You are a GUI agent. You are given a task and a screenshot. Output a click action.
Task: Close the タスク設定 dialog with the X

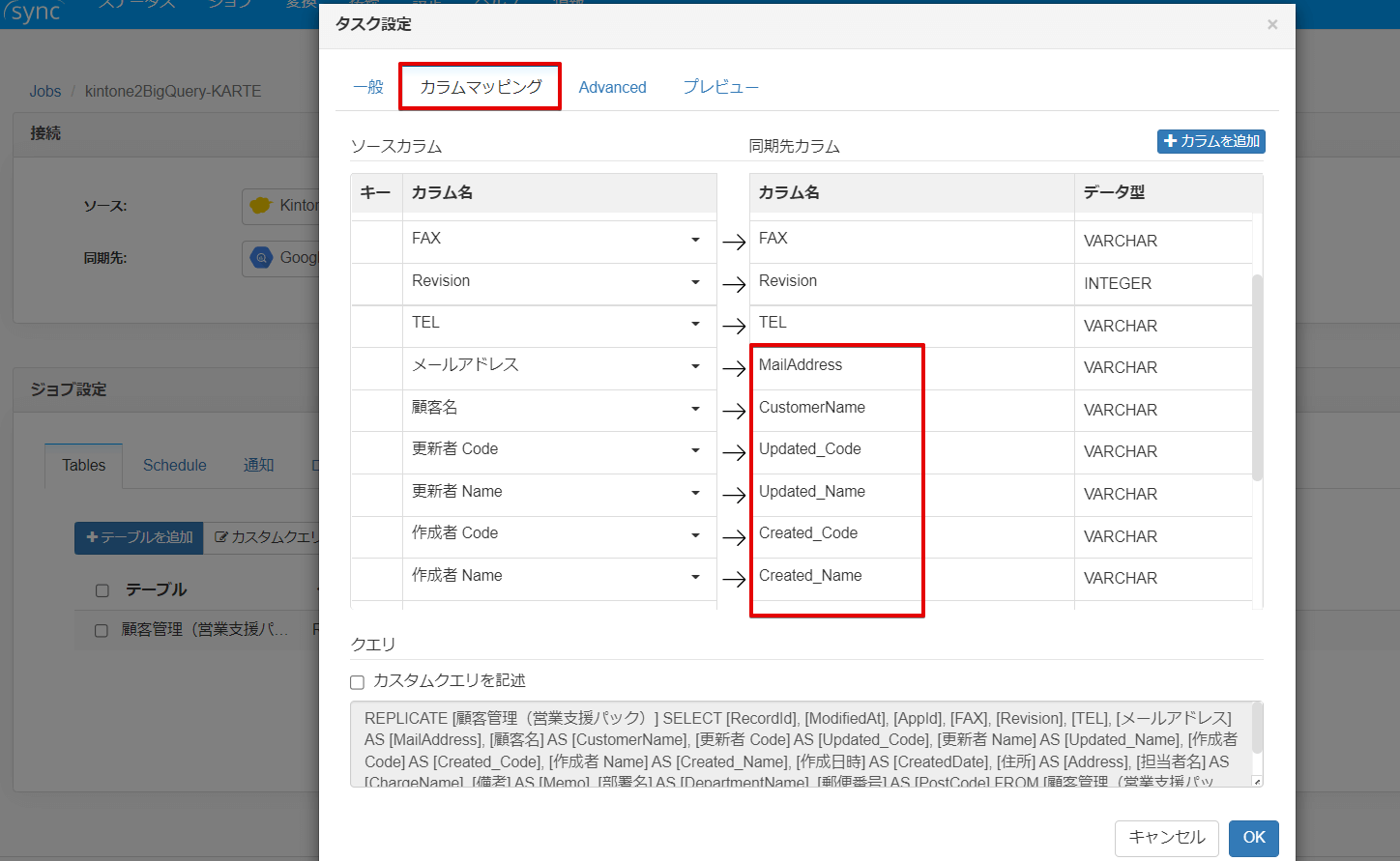1272,24
